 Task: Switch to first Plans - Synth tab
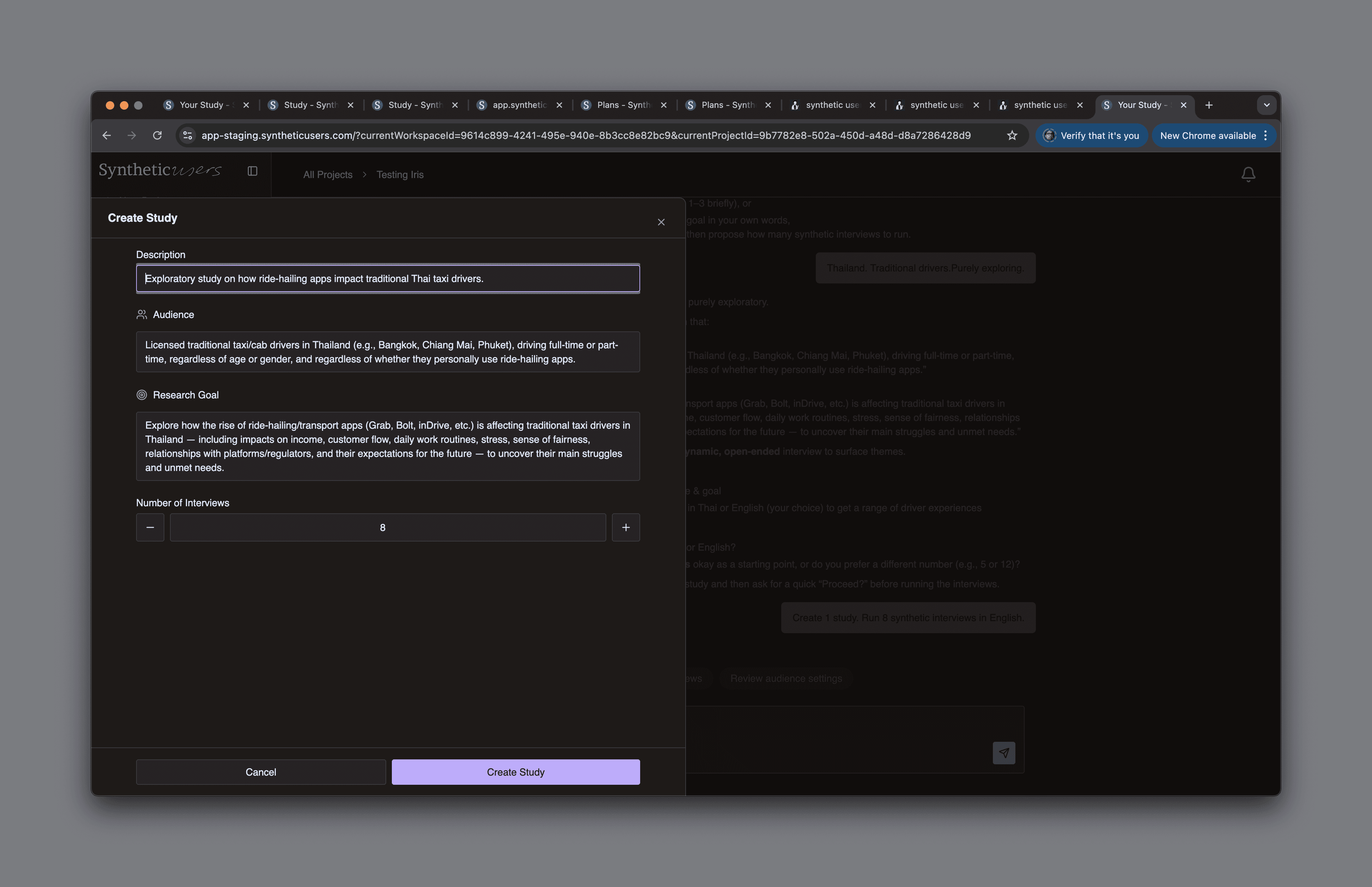click(x=622, y=105)
